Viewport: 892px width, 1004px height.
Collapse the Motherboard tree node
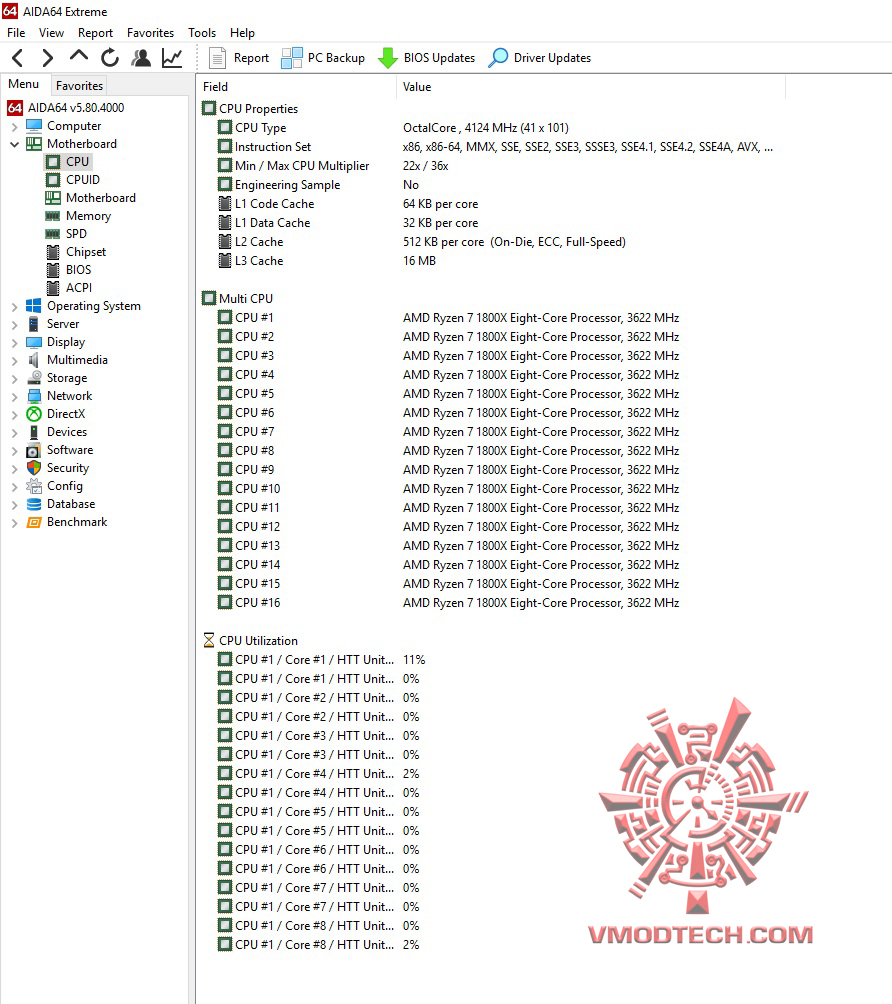[14, 144]
